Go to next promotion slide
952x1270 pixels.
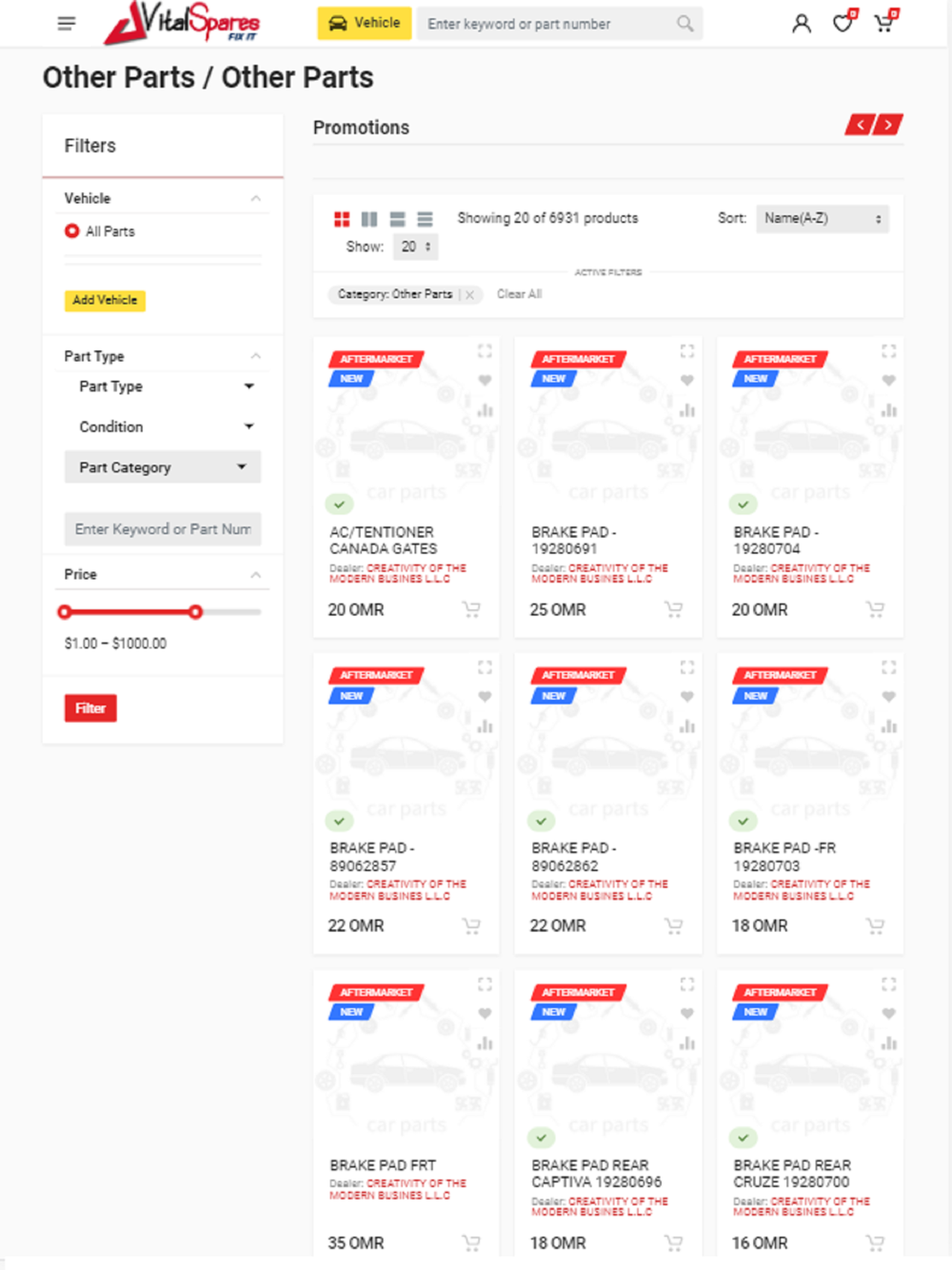click(x=888, y=125)
